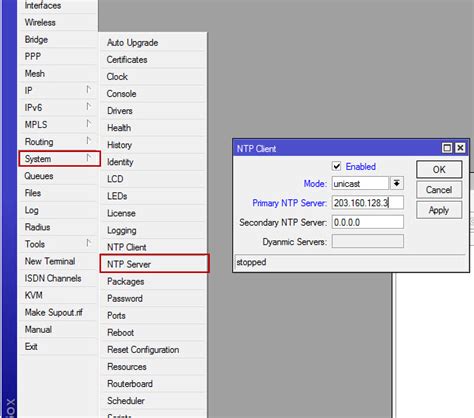Open Packages in System submenu
Viewport: 474px width, 418px height.
[x=153, y=281]
